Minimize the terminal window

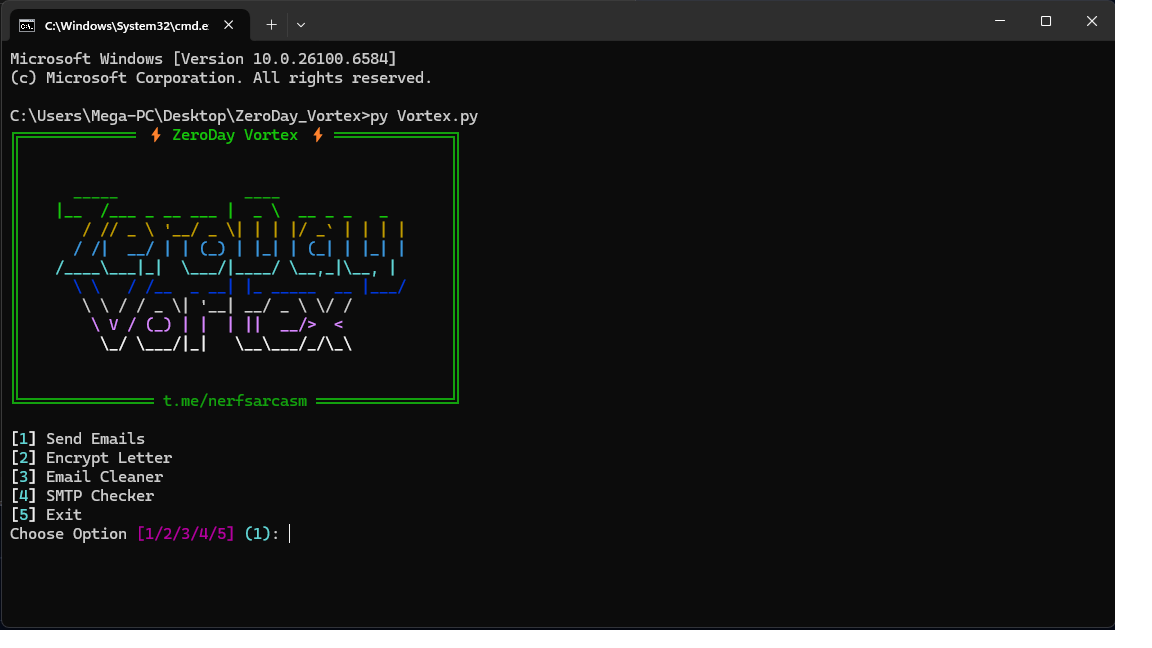pos(1000,21)
